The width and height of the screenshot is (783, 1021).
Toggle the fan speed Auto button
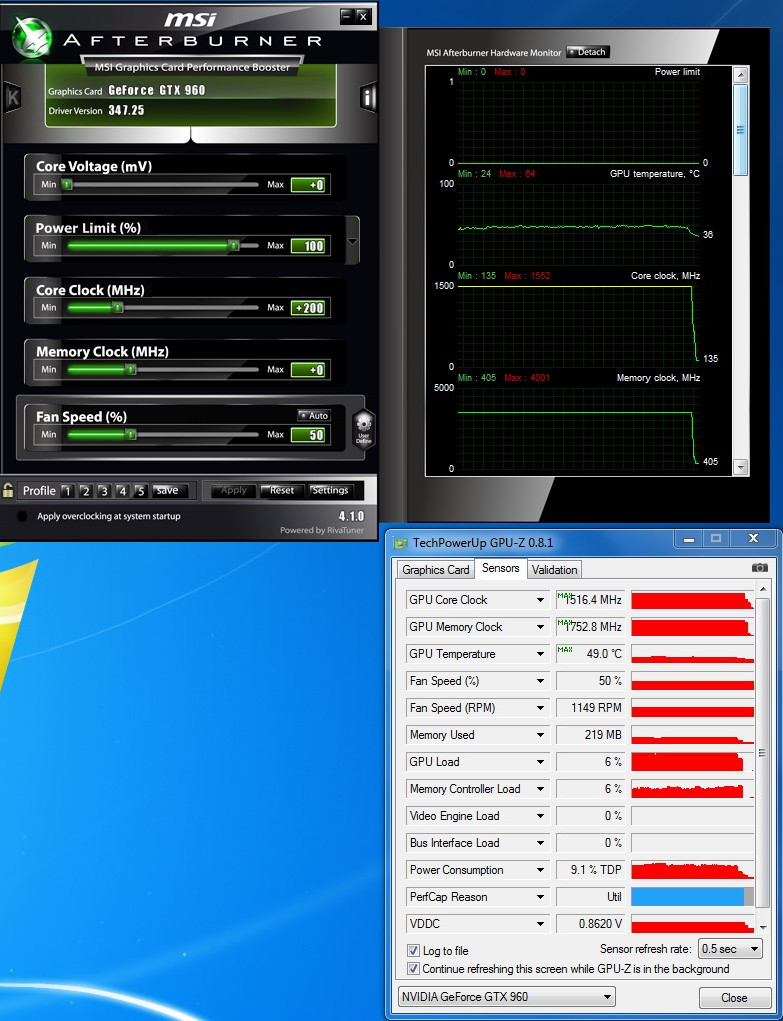314,416
